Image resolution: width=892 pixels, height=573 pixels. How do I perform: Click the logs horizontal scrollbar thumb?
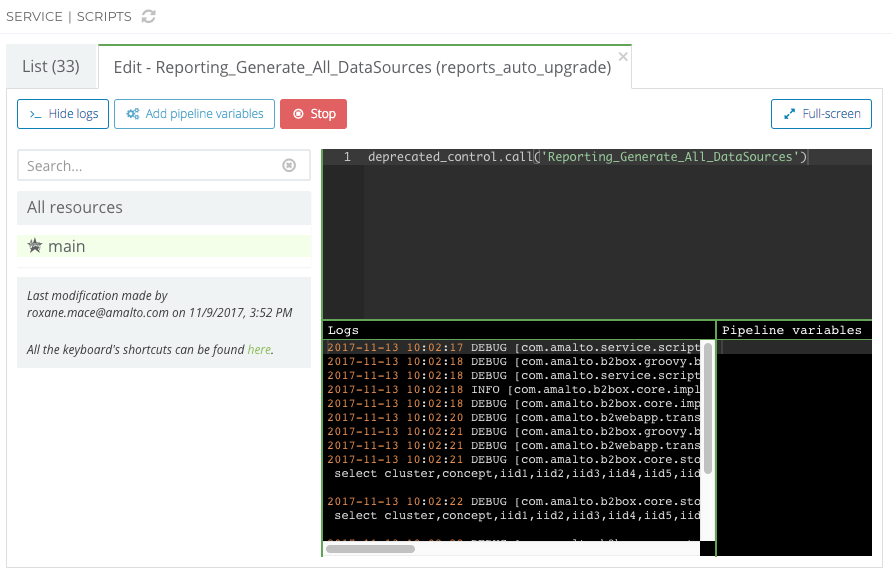point(370,548)
